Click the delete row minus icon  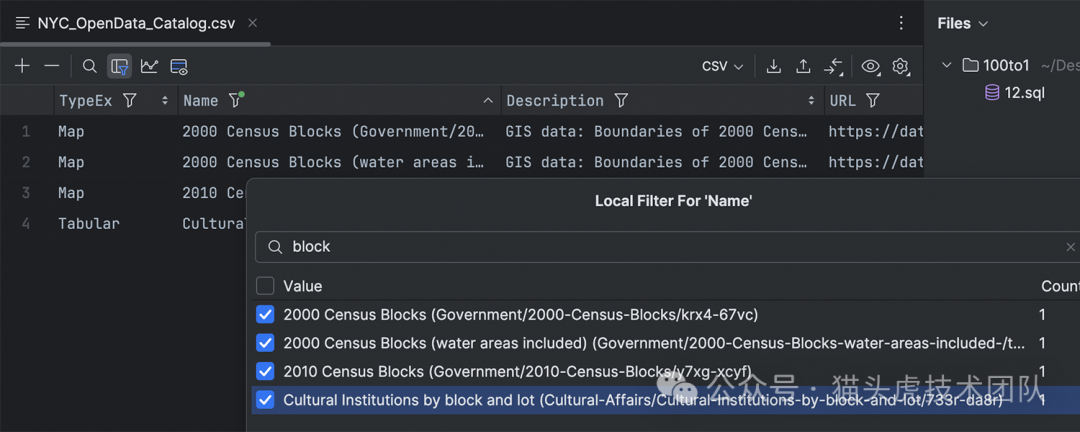pyautogui.click(x=52, y=66)
